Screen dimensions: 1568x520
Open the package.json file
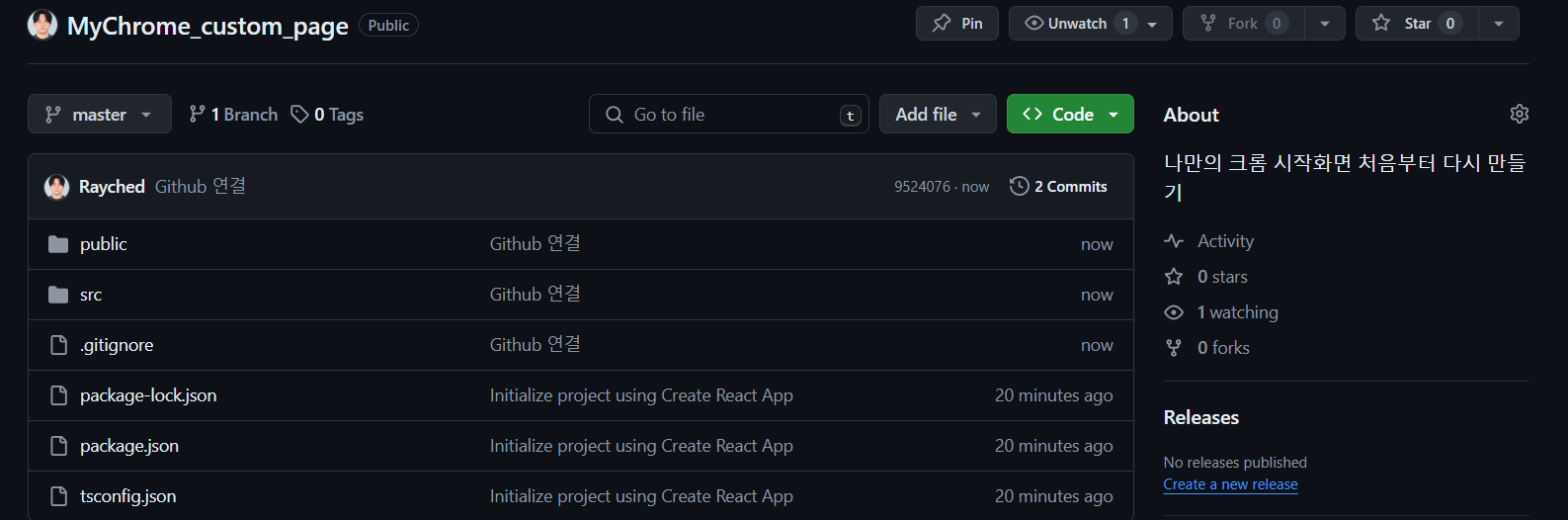point(129,446)
